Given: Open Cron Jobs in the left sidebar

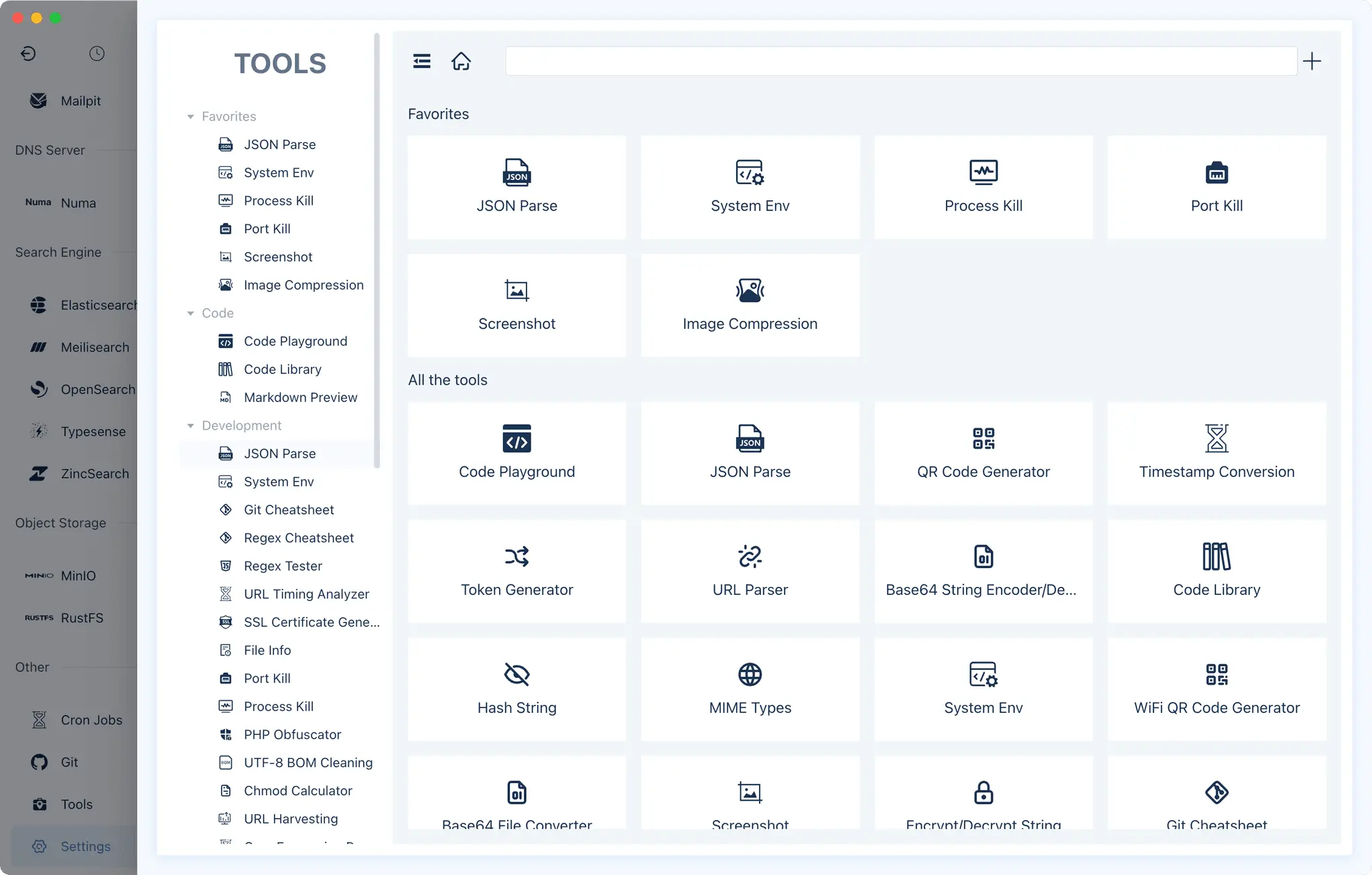Looking at the screenshot, I should (x=76, y=720).
